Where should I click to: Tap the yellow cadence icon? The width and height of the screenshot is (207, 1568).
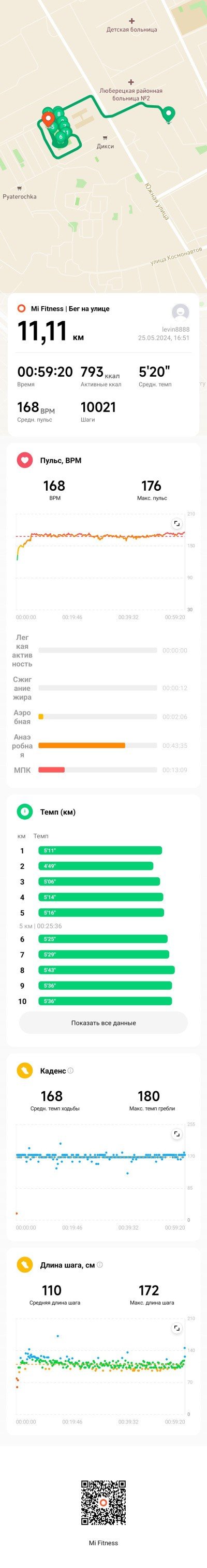click(x=24, y=1070)
